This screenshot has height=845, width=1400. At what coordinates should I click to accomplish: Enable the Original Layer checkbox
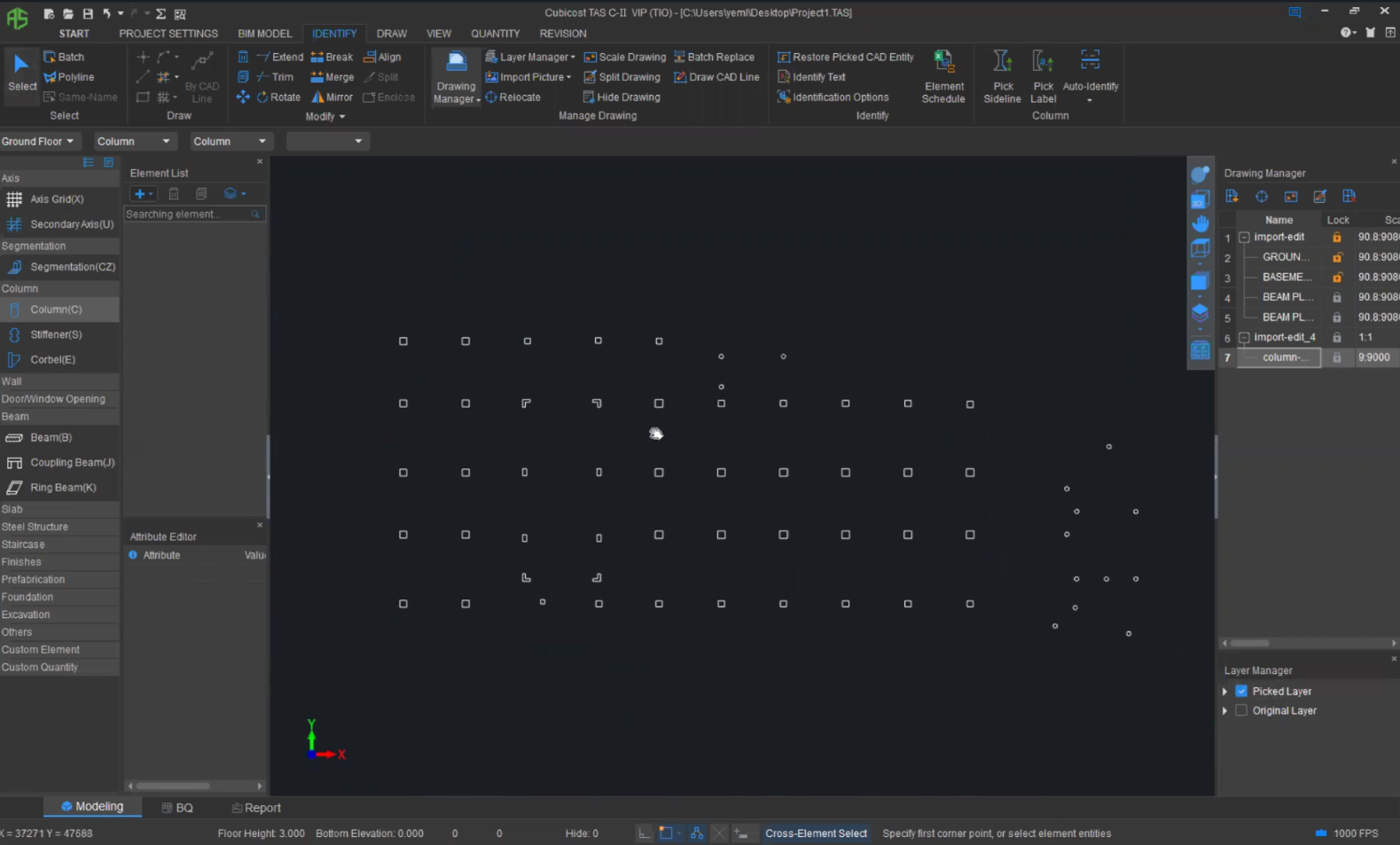(1241, 710)
